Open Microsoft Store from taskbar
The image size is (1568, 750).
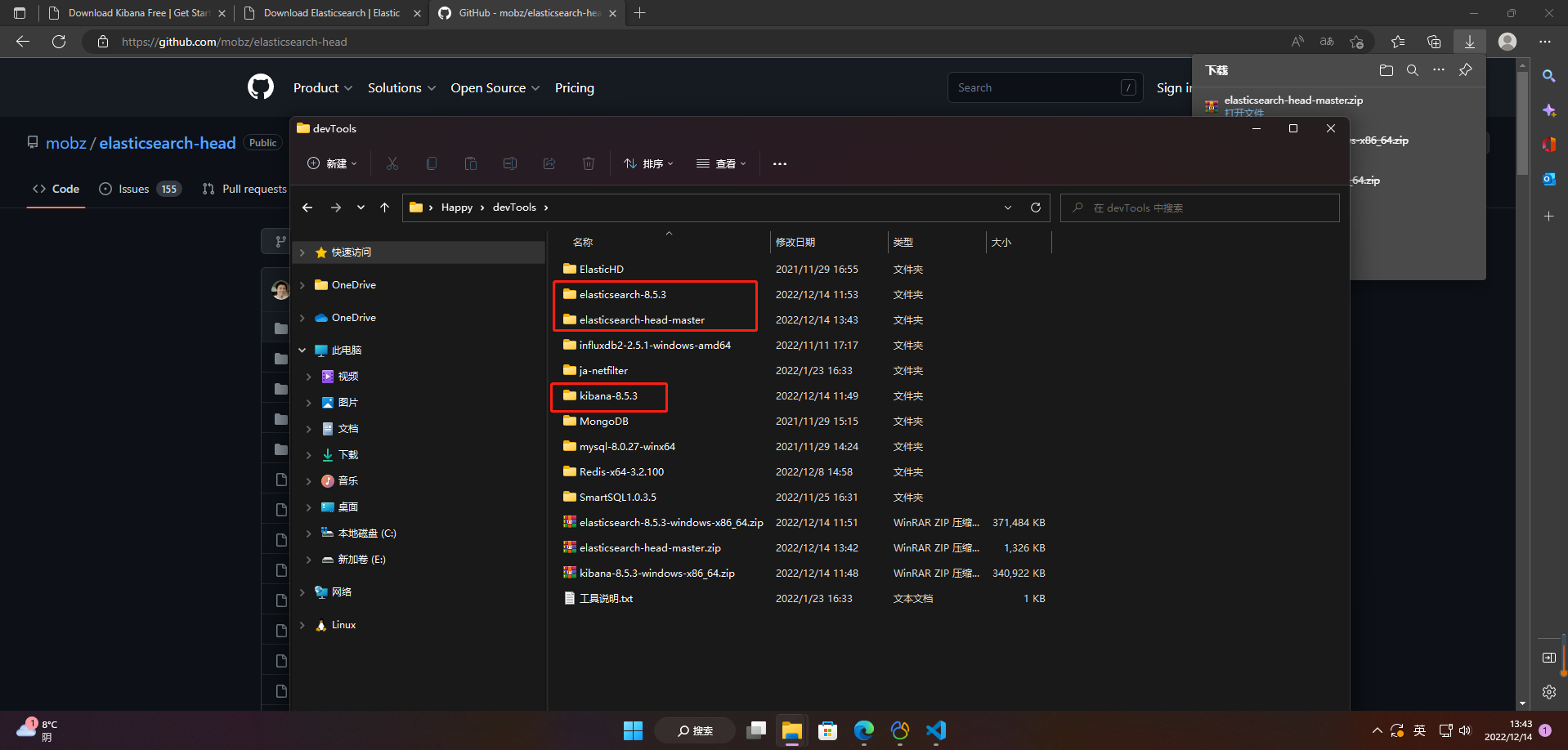click(x=828, y=730)
